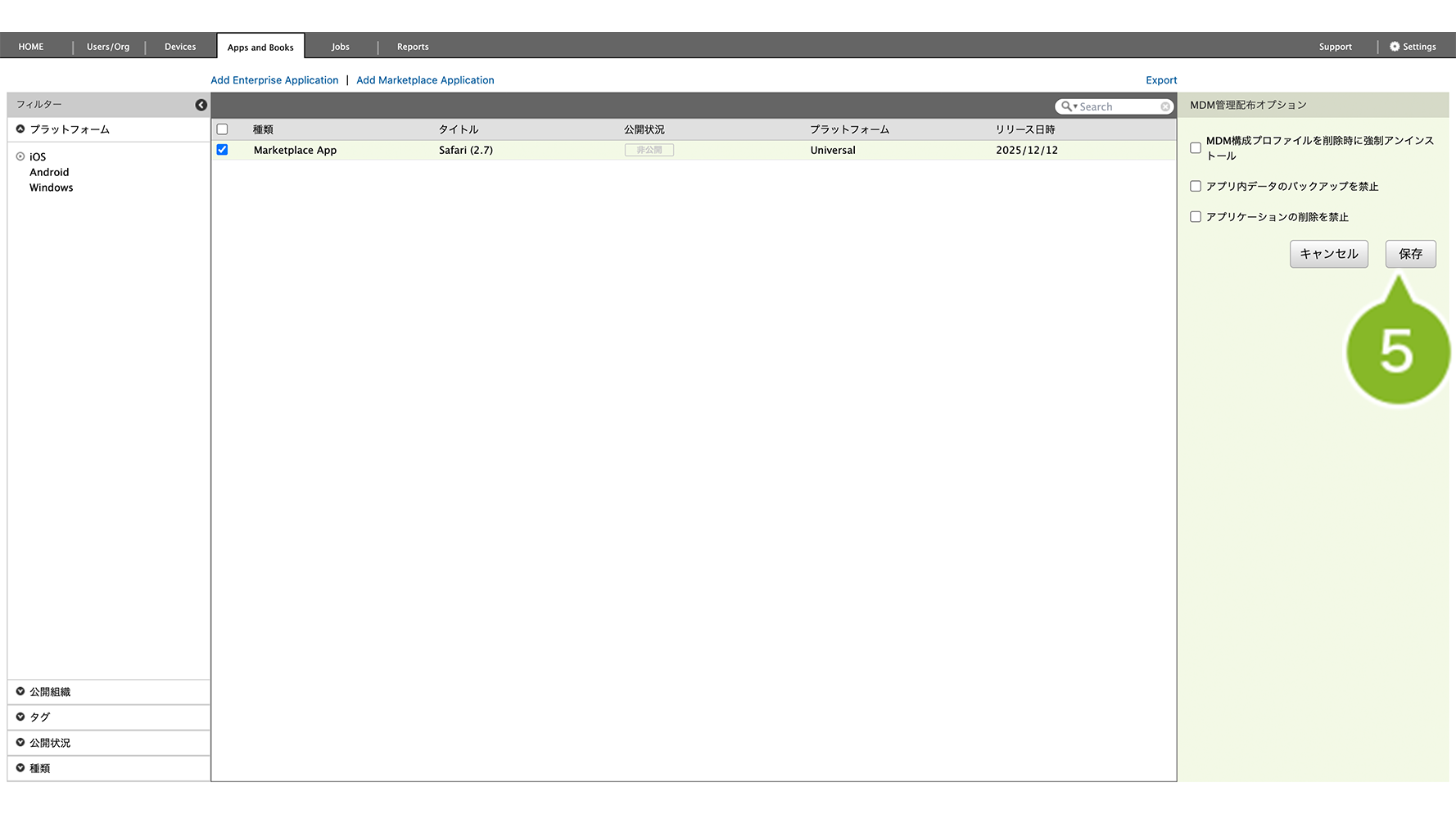Collapse the プラットフォーム filter section

point(20,129)
